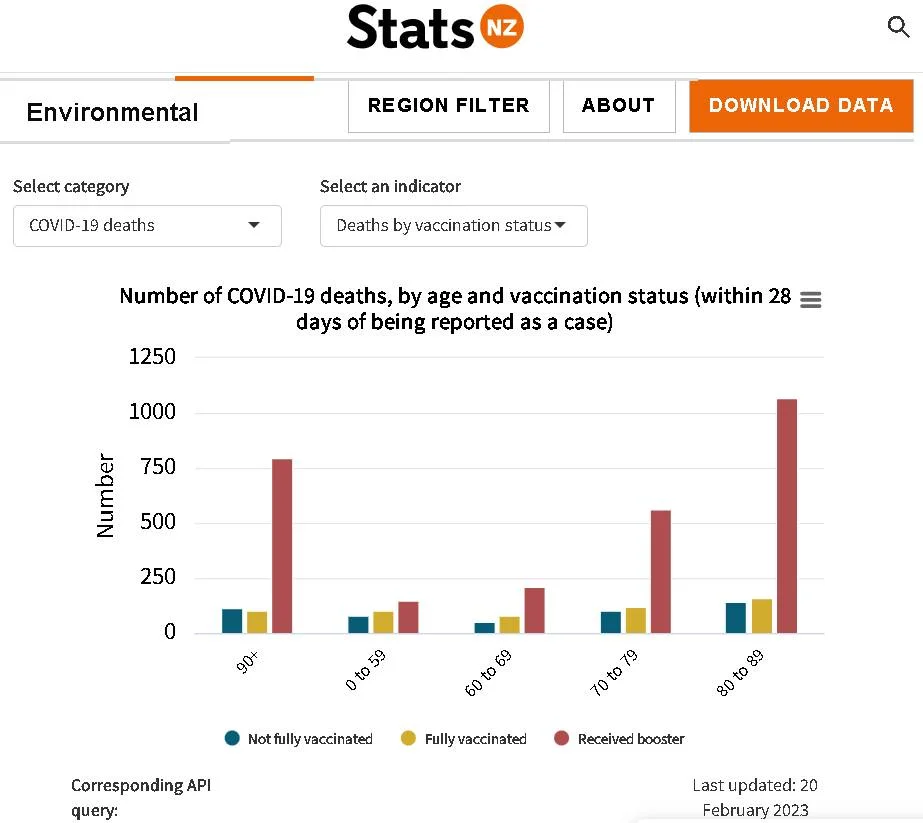
Task: Click the 70 to 79 booster bar
Action: (660, 572)
